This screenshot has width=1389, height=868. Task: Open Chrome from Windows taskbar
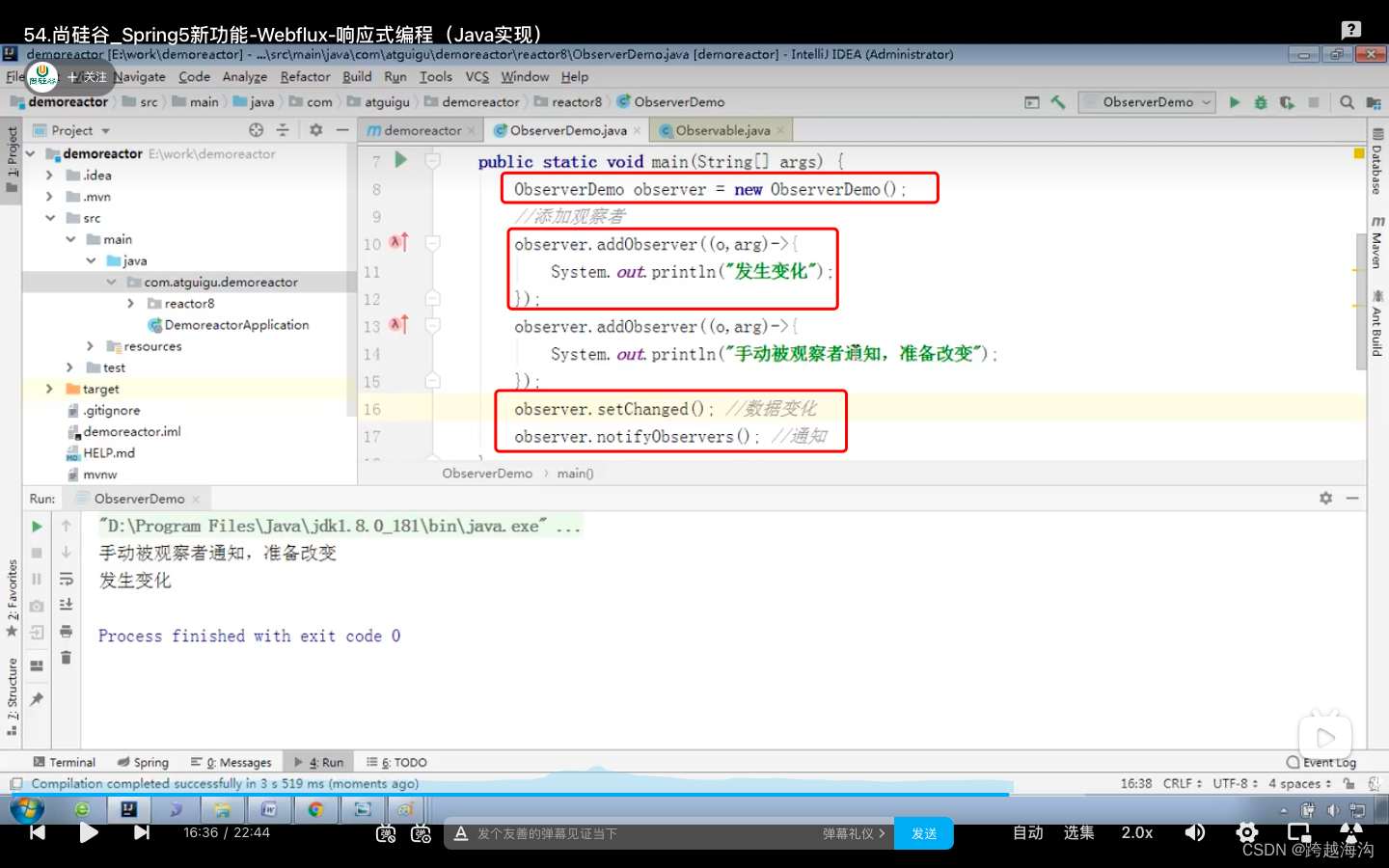[x=315, y=809]
